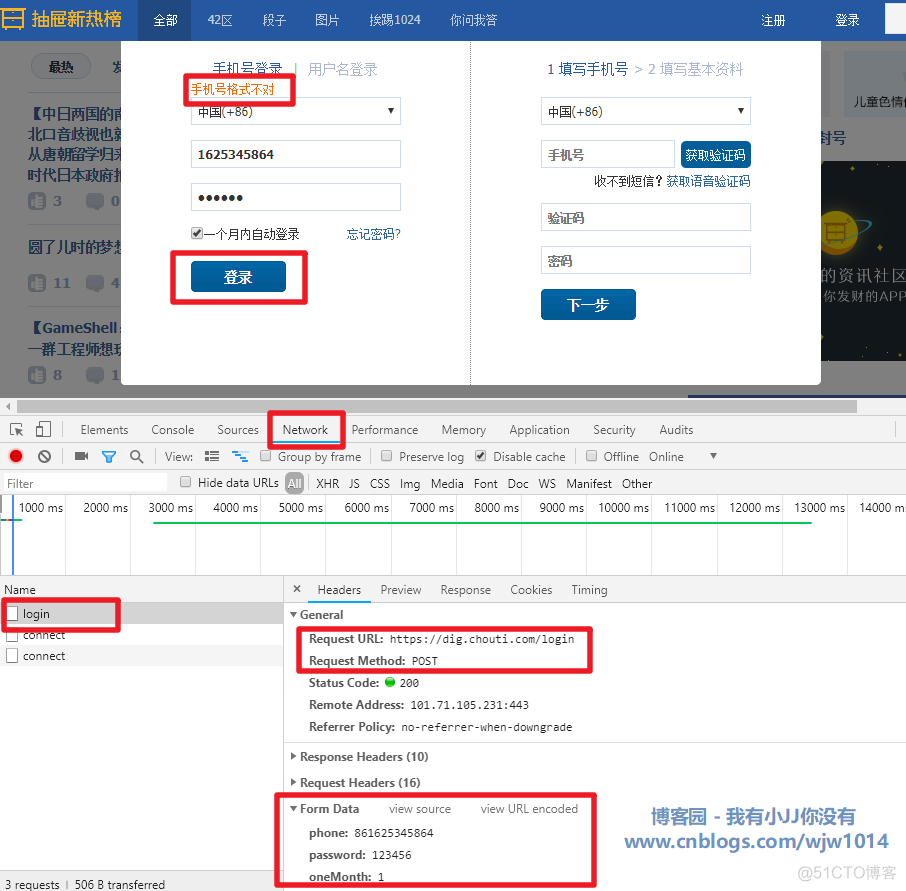This screenshot has width=906, height=891.
Task: Enable the screenshot capture camera icon
Action: tap(82, 455)
